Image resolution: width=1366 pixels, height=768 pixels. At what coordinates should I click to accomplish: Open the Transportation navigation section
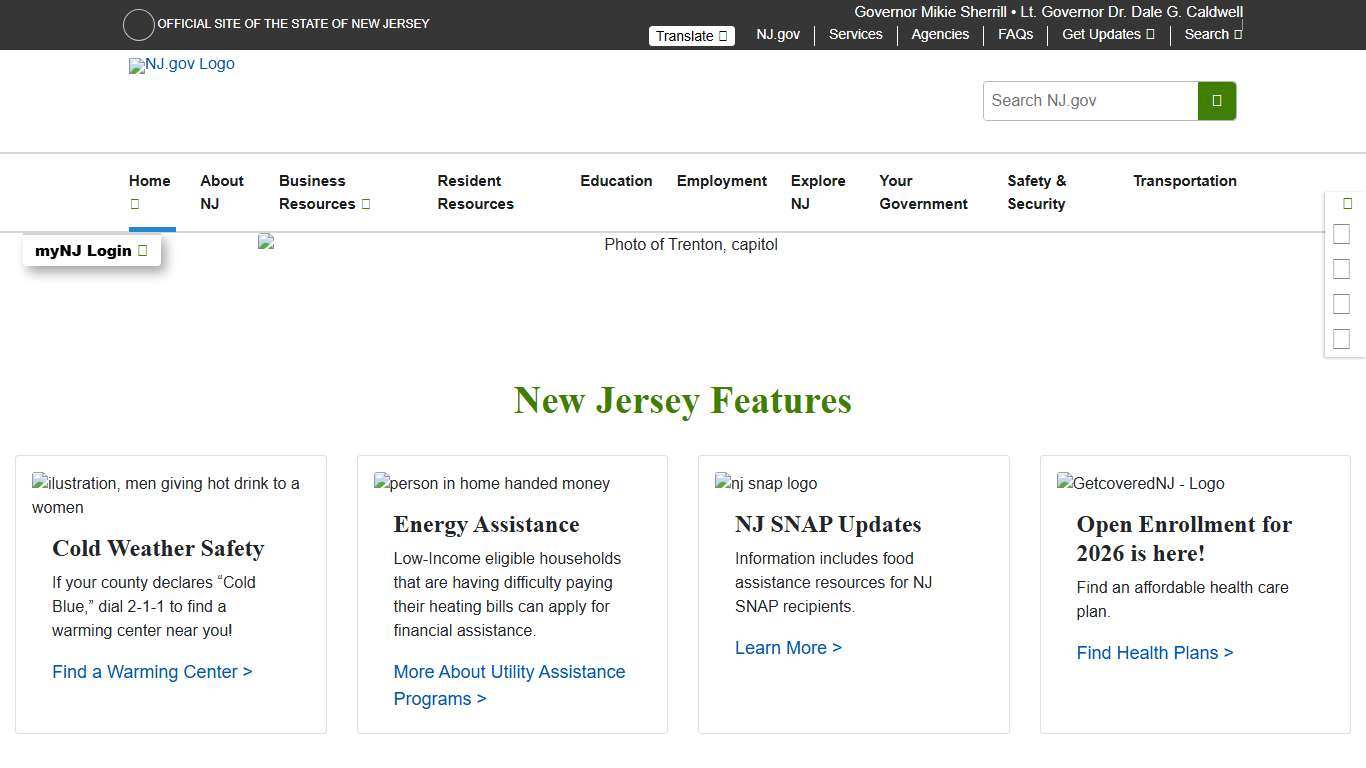(x=1185, y=181)
